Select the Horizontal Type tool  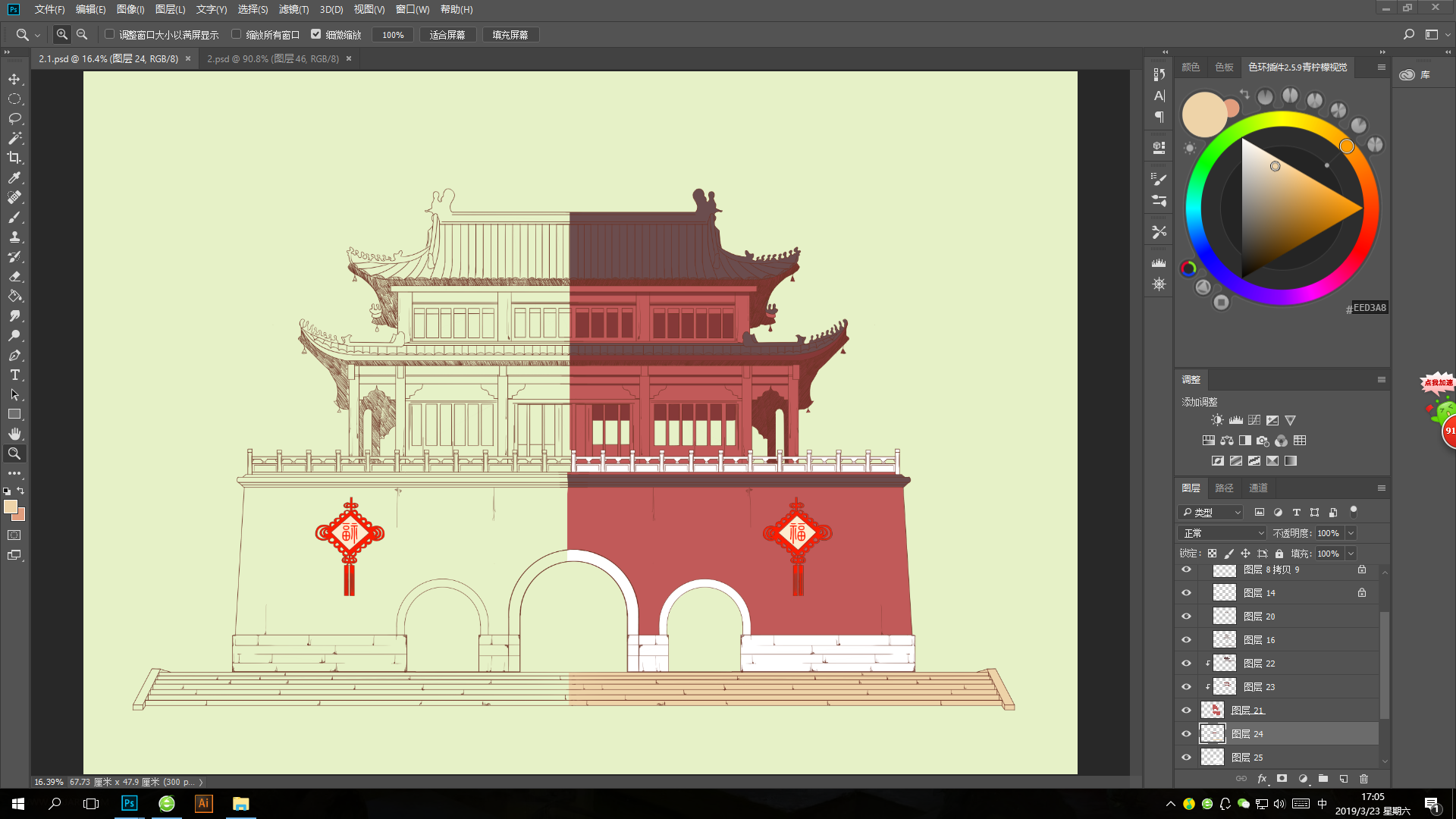[x=14, y=375]
